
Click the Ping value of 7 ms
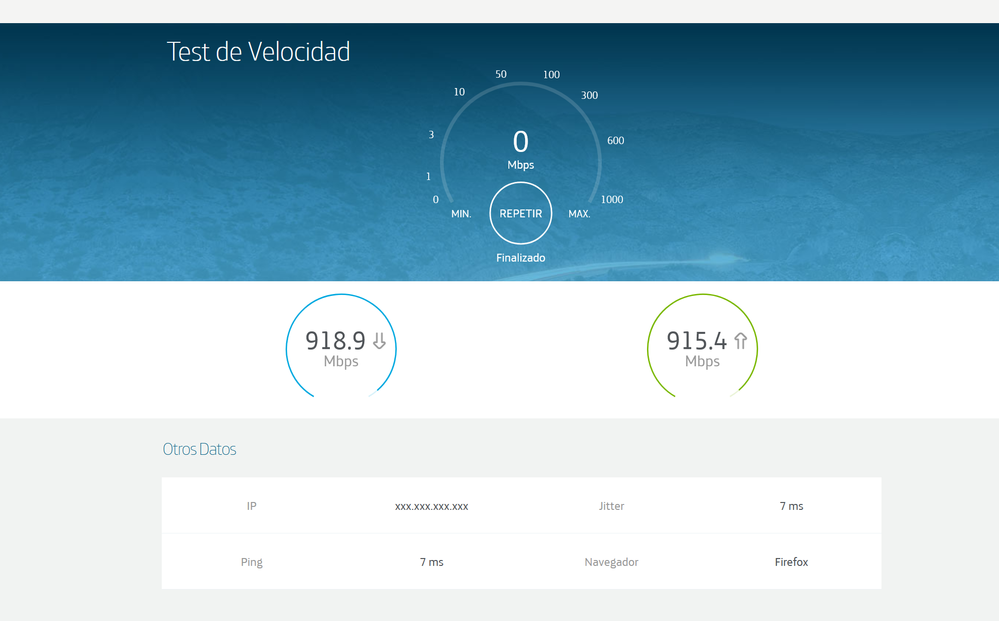(431, 562)
